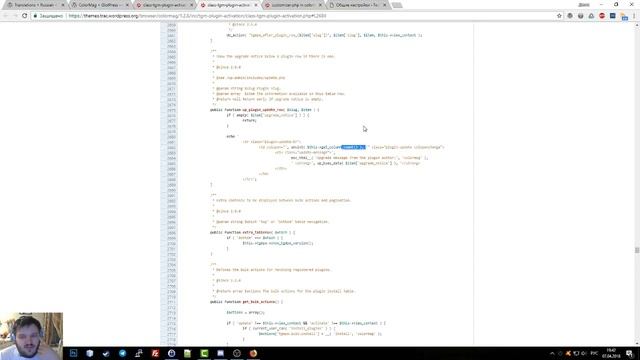The image size is (640, 360).
Task: Open the dark round icon before Firefox
Action: click(x=237, y=353)
